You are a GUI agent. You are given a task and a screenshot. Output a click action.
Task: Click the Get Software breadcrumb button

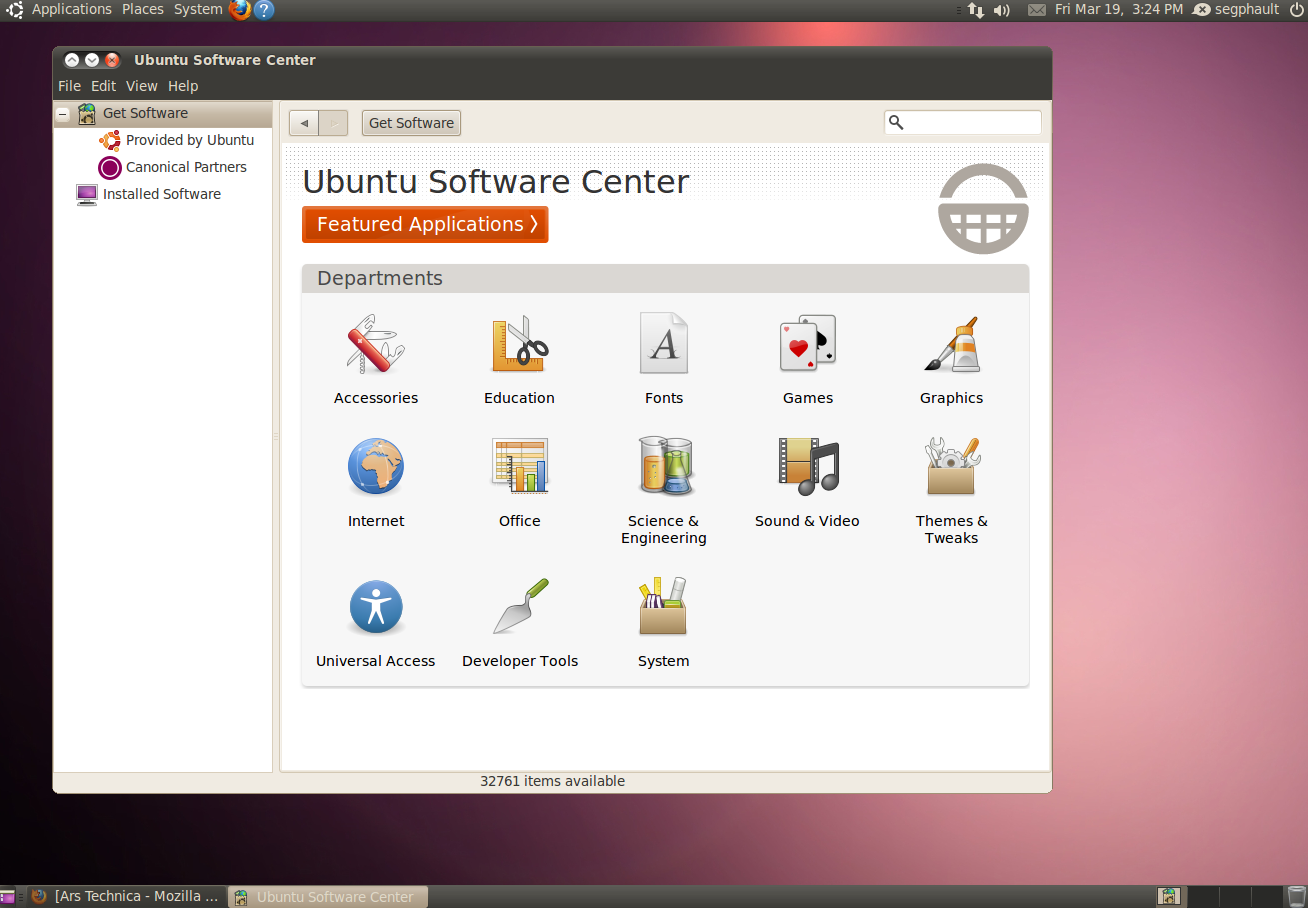pyautogui.click(x=411, y=123)
